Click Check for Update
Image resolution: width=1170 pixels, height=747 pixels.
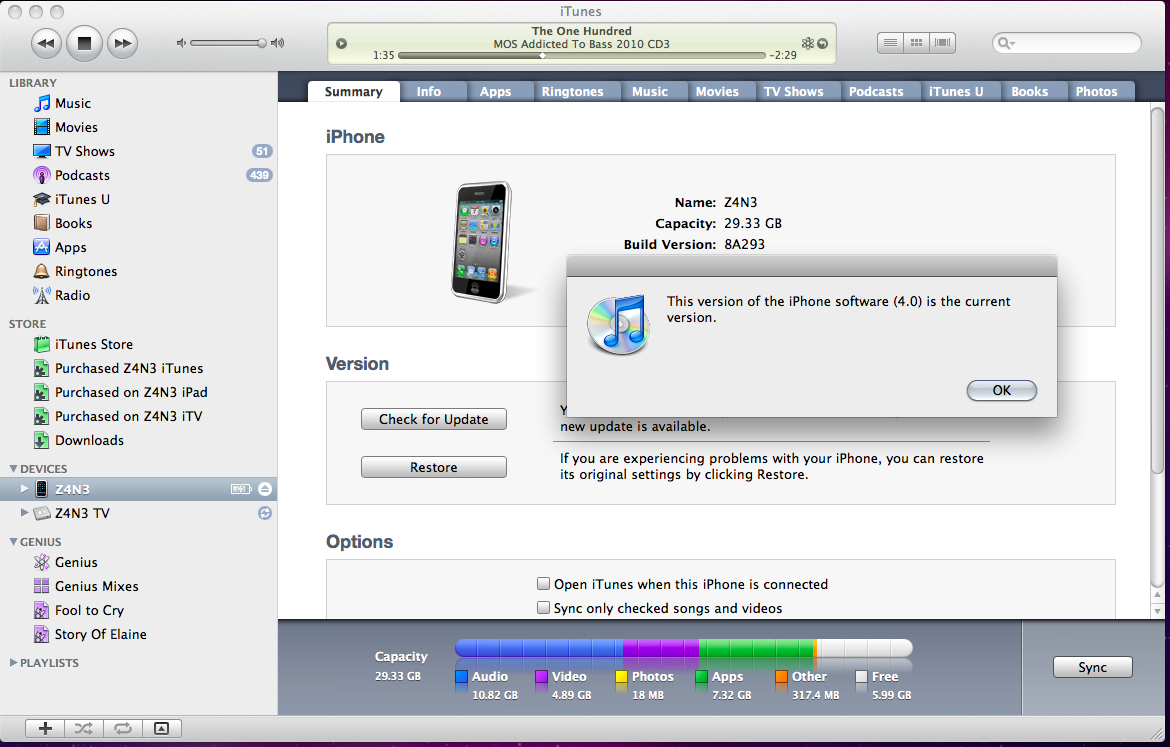click(434, 419)
